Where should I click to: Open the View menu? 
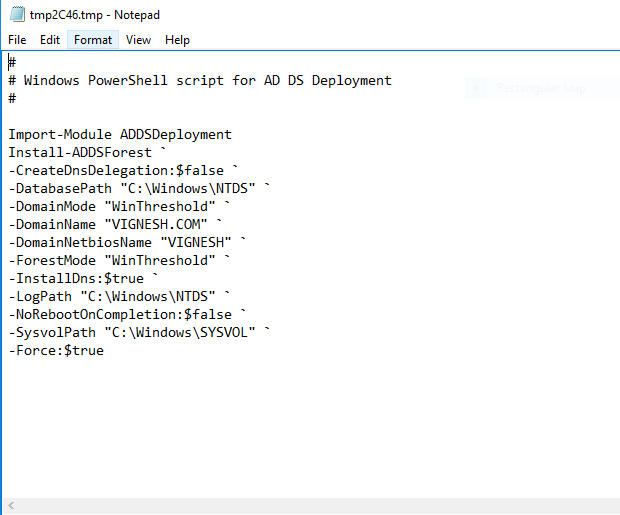tap(138, 40)
